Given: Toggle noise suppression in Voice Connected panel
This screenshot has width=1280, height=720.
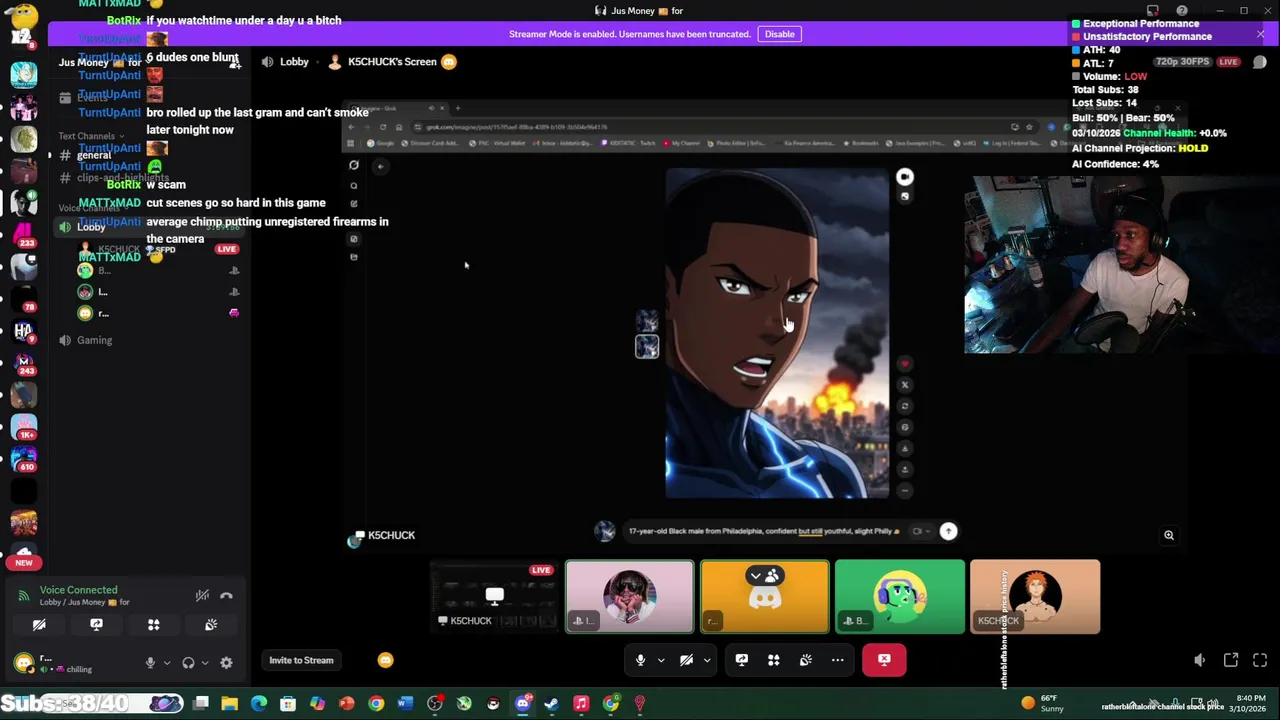Looking at the screenshot, I should tap(202, 596).
